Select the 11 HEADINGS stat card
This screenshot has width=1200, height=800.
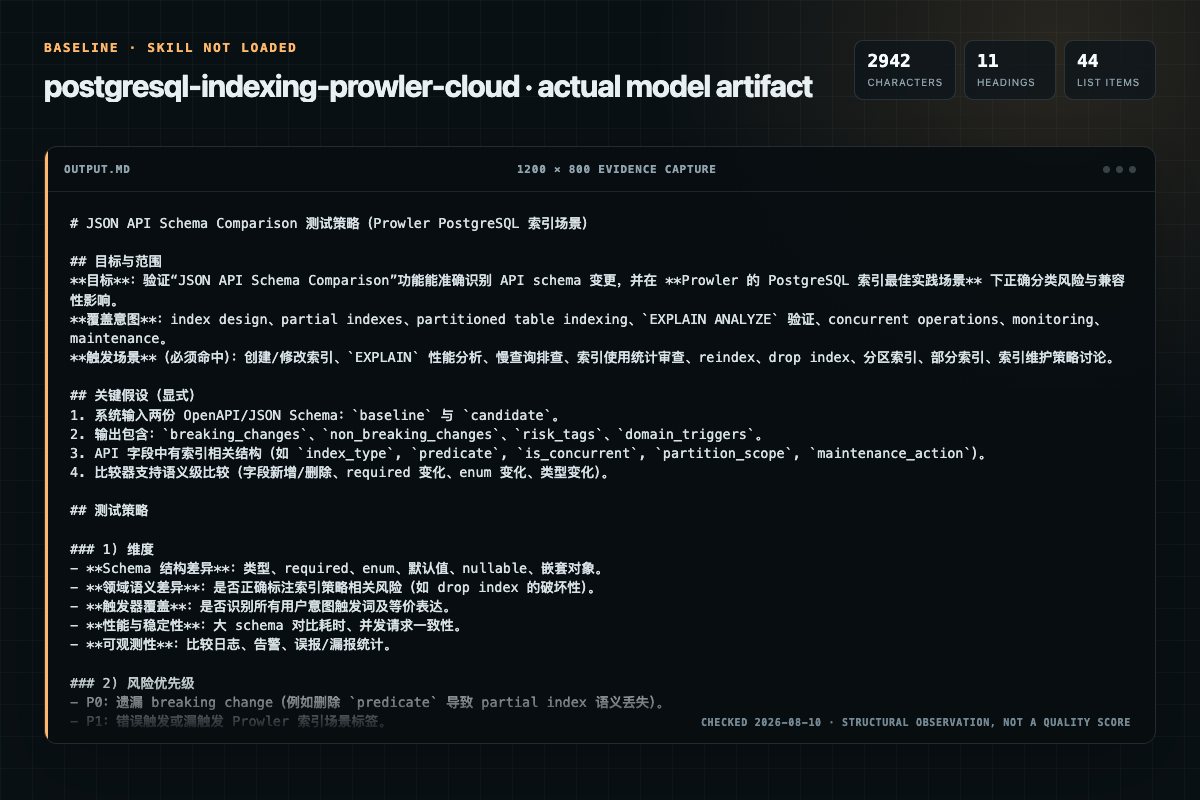[1010, 70]
